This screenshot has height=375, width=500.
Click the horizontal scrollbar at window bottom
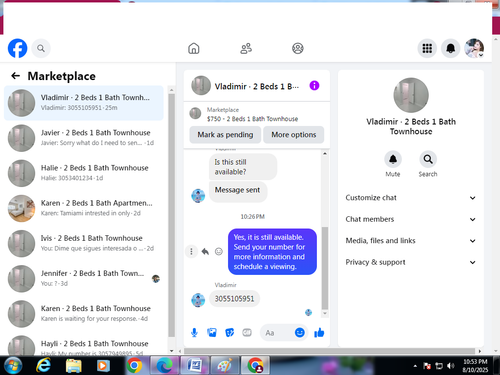point(330,351)
